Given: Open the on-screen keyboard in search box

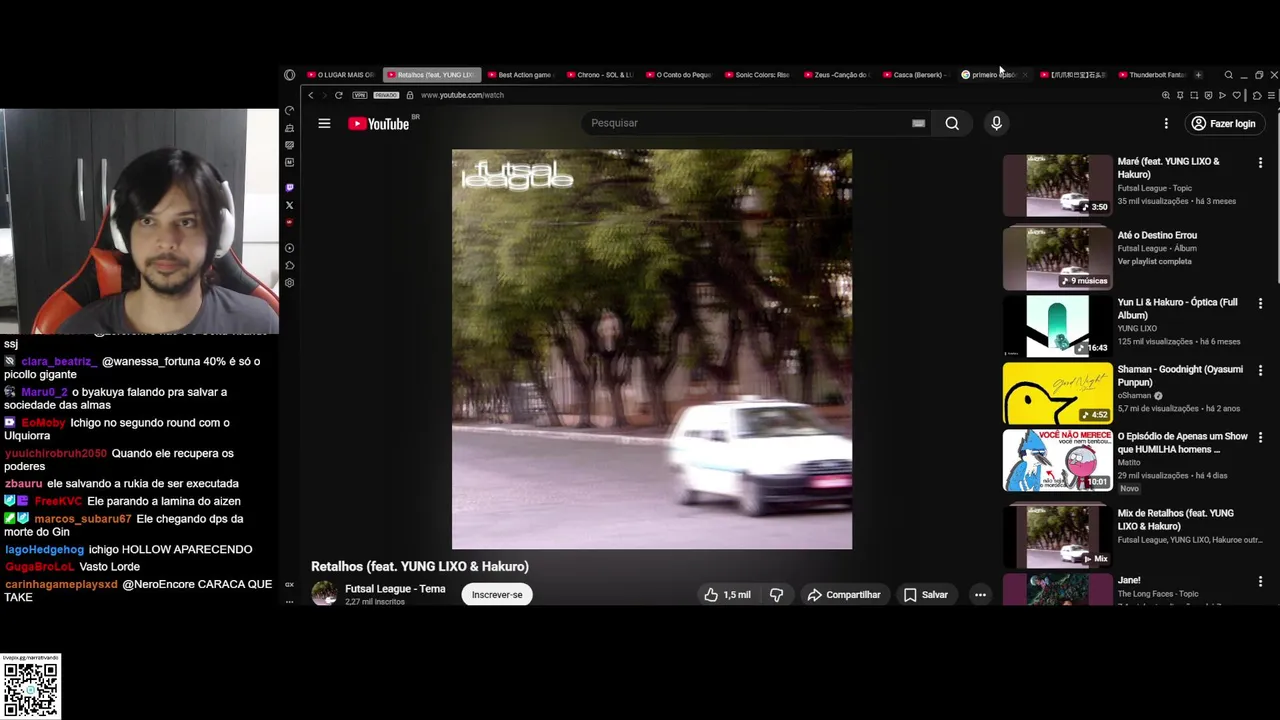Looking at the screenshot, I should 918,123.
